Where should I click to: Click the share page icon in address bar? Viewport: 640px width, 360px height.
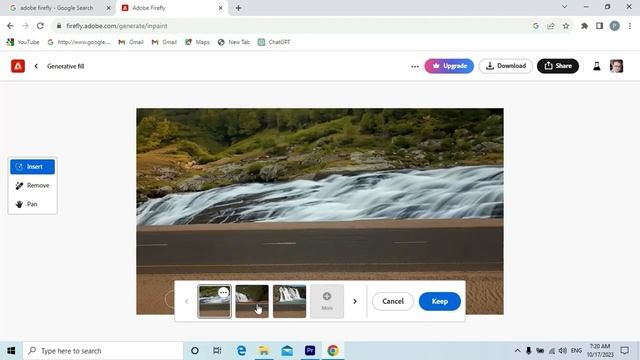[x=551, y=26]
